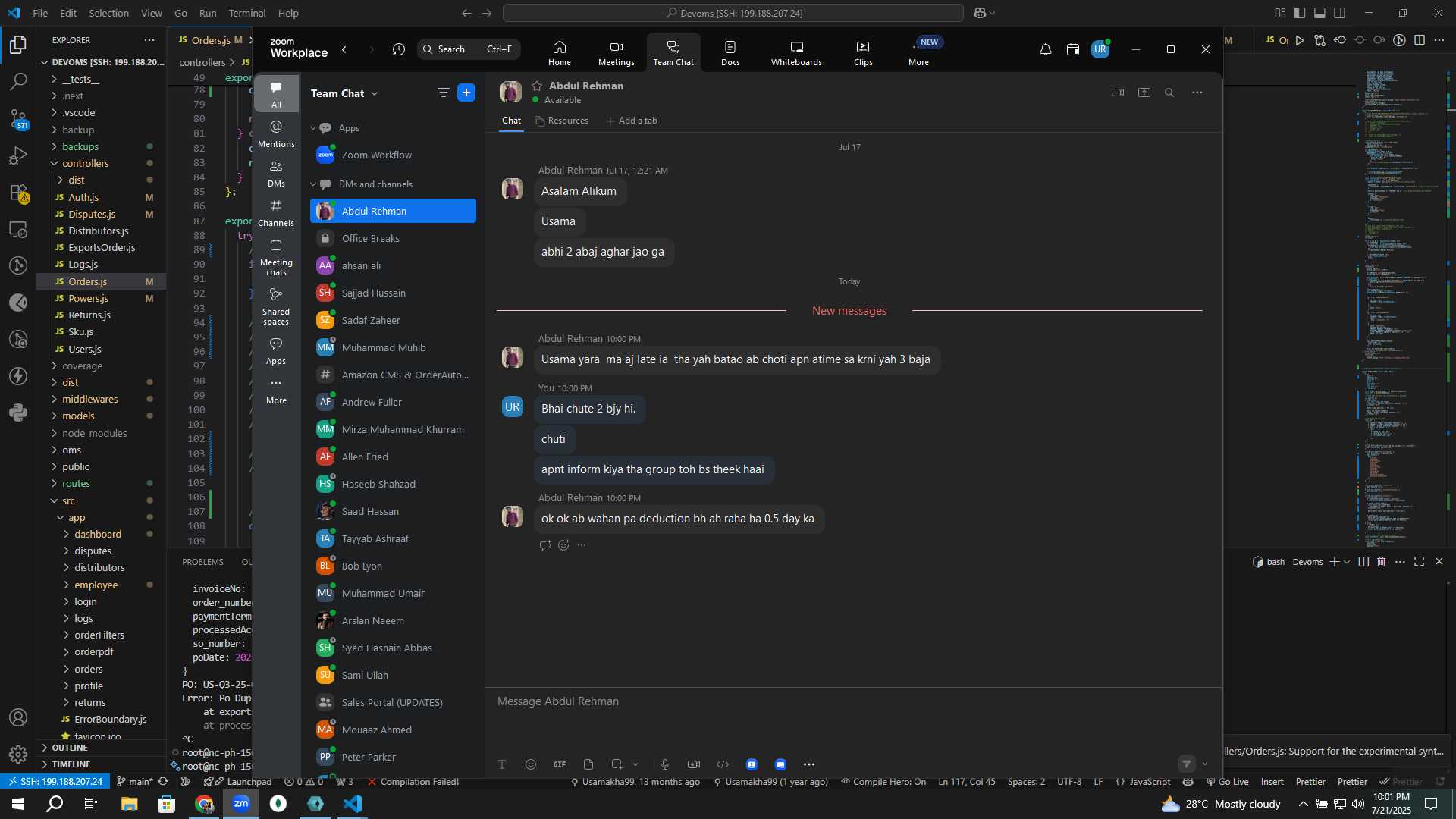Click SSH: 199.188.207.24 remote indicator
The width and height of the screenshot is (1456, 819).
click(x=54, y=782)
